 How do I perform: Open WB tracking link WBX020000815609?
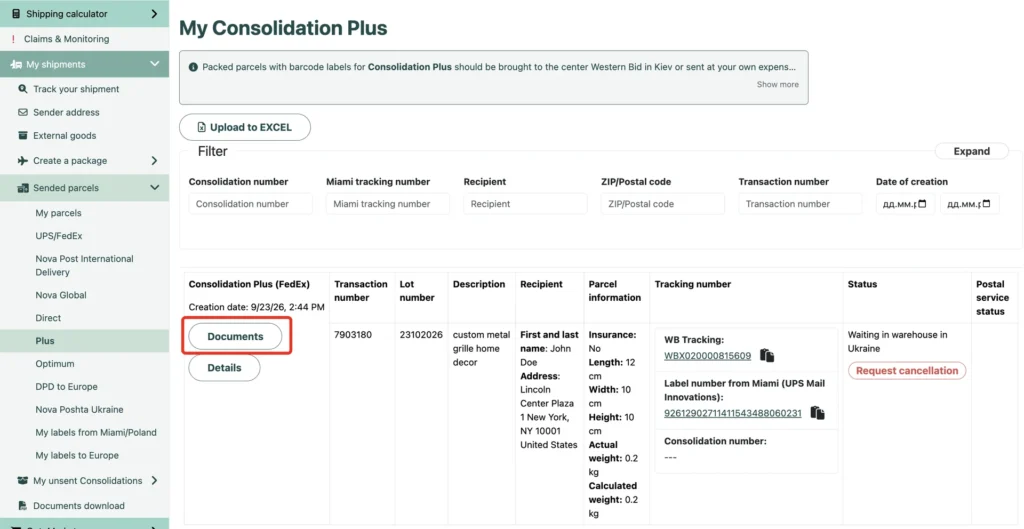click(707, 356)
